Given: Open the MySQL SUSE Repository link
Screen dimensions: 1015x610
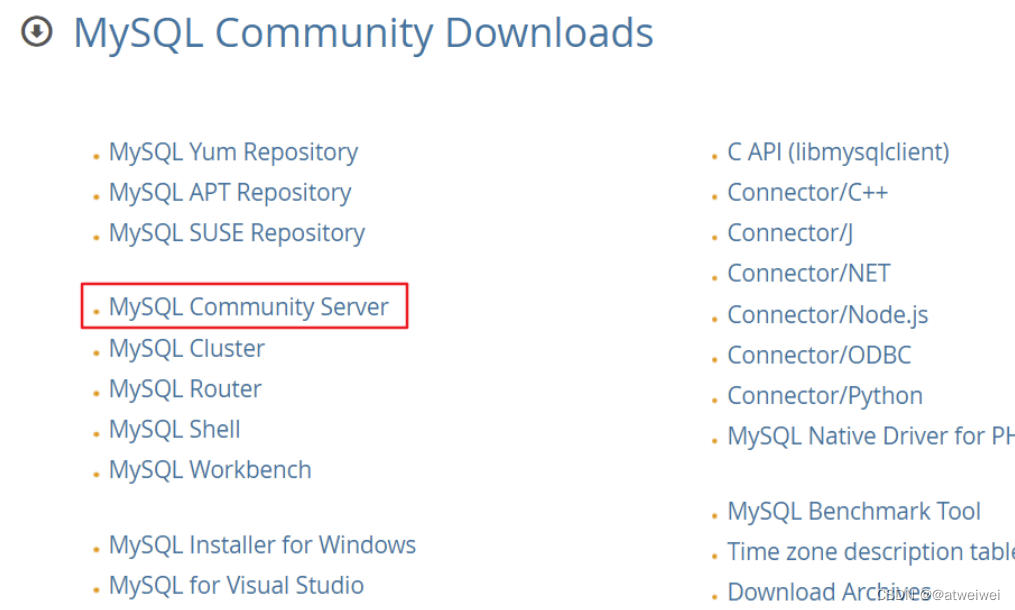Looking at the screenshot, I should pos(237,233).
